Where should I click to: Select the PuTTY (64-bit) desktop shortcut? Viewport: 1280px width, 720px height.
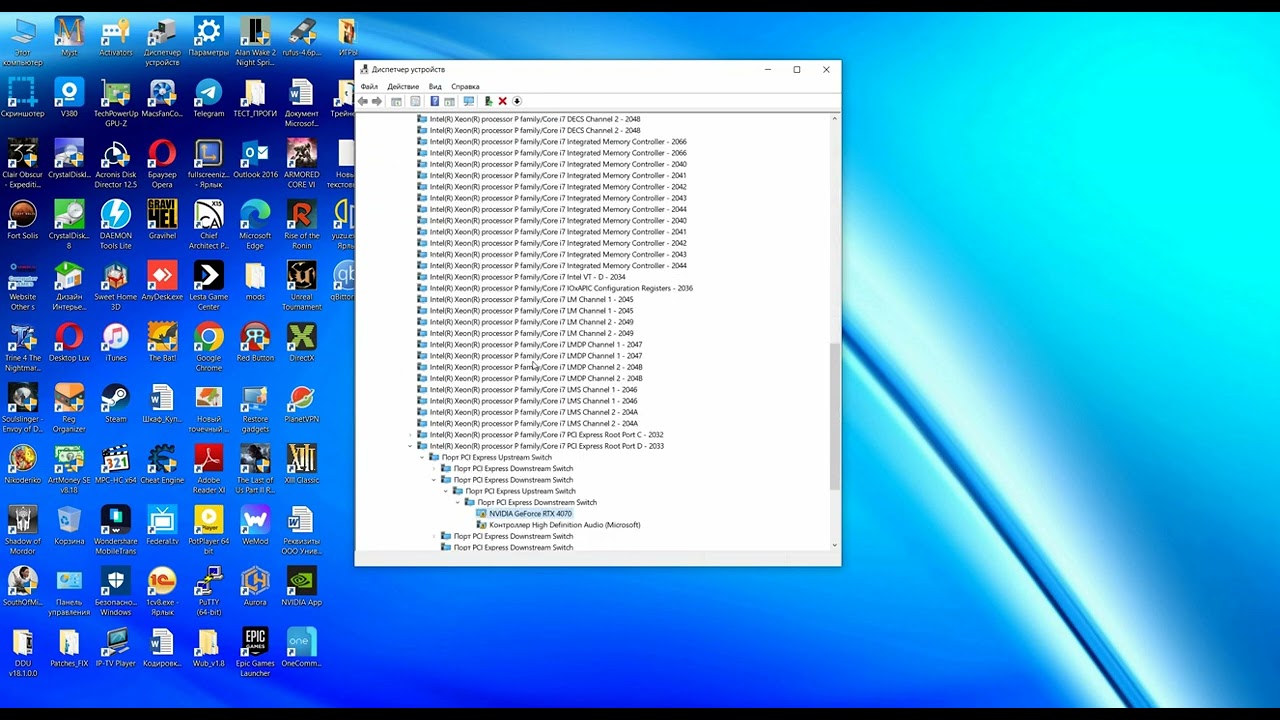[x=208, y=591]
